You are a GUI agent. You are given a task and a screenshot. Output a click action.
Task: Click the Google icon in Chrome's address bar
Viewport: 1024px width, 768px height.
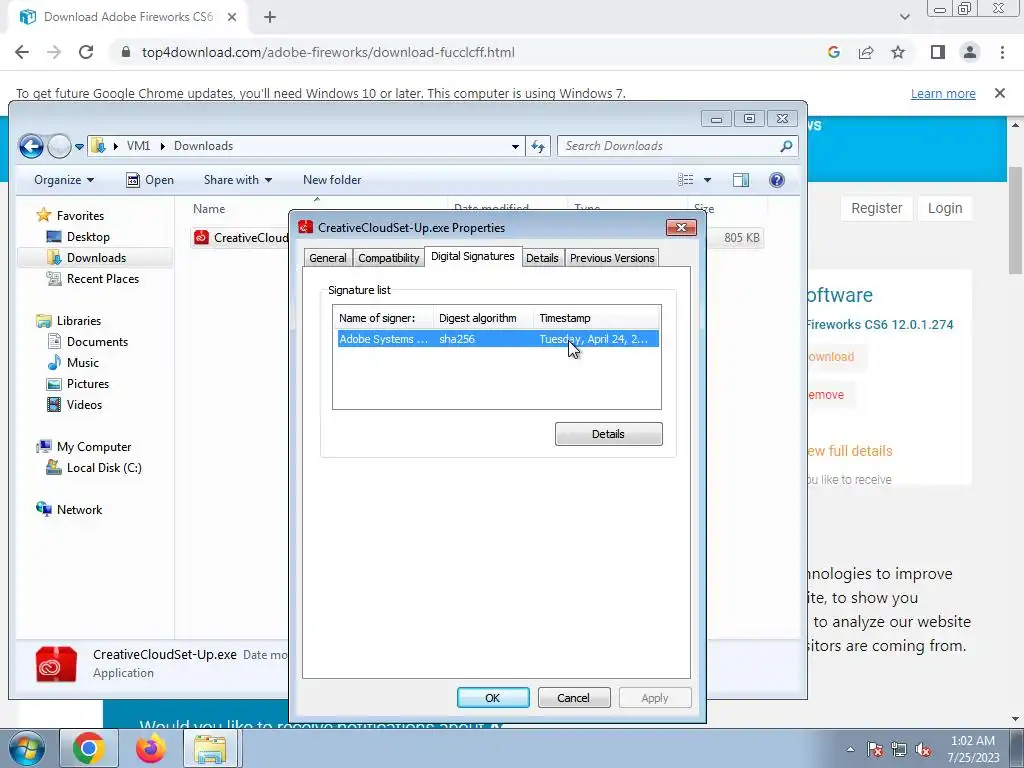[x=833, y=52]
